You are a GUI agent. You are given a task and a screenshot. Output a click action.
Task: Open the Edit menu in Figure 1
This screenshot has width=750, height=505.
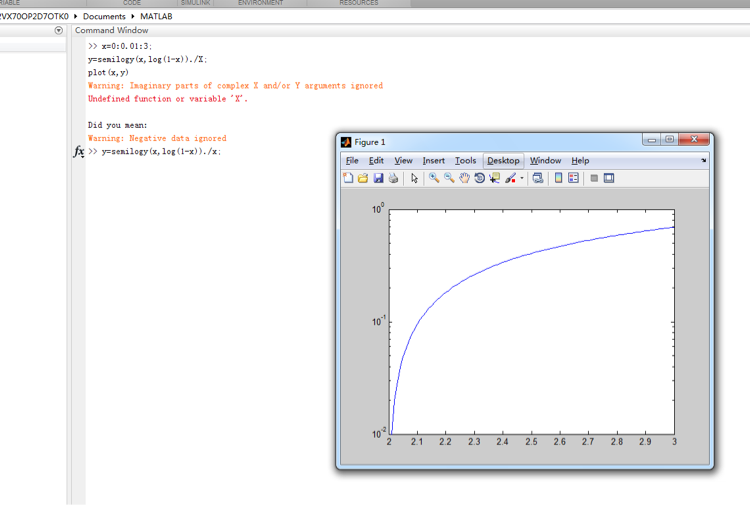pos(376,161)
